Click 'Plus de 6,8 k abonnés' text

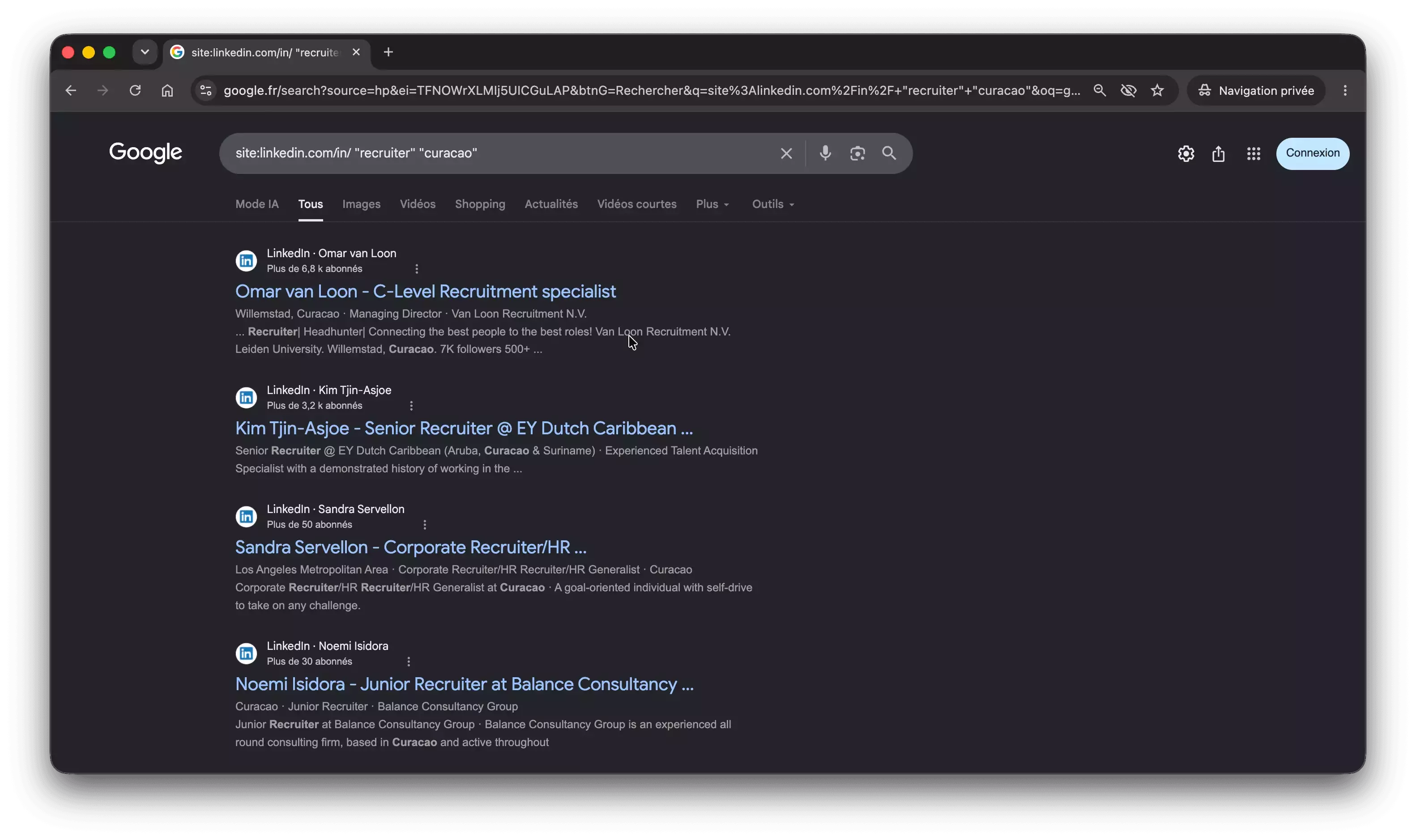pos(314,269)
